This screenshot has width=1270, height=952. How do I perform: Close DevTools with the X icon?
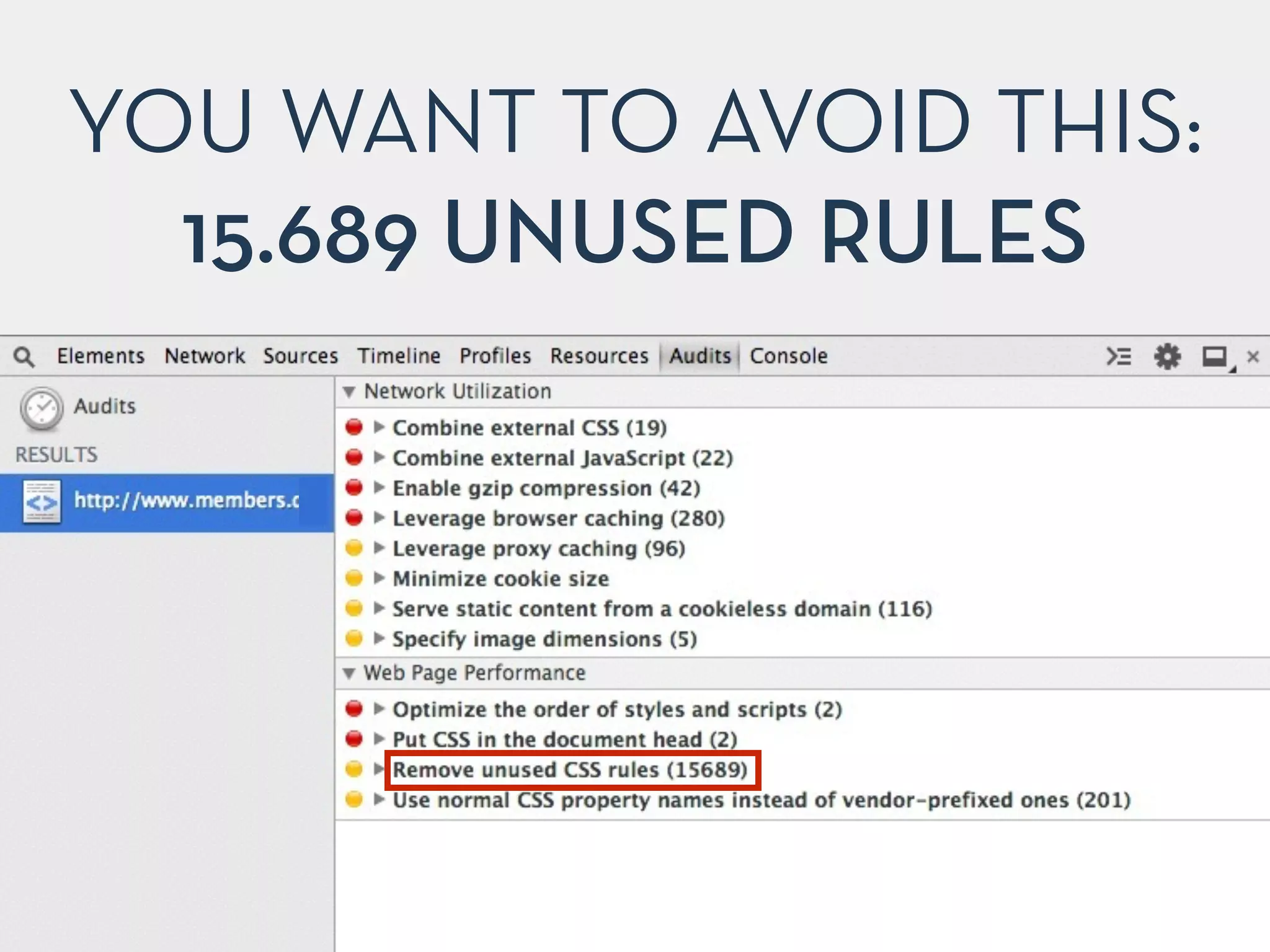1253,357
